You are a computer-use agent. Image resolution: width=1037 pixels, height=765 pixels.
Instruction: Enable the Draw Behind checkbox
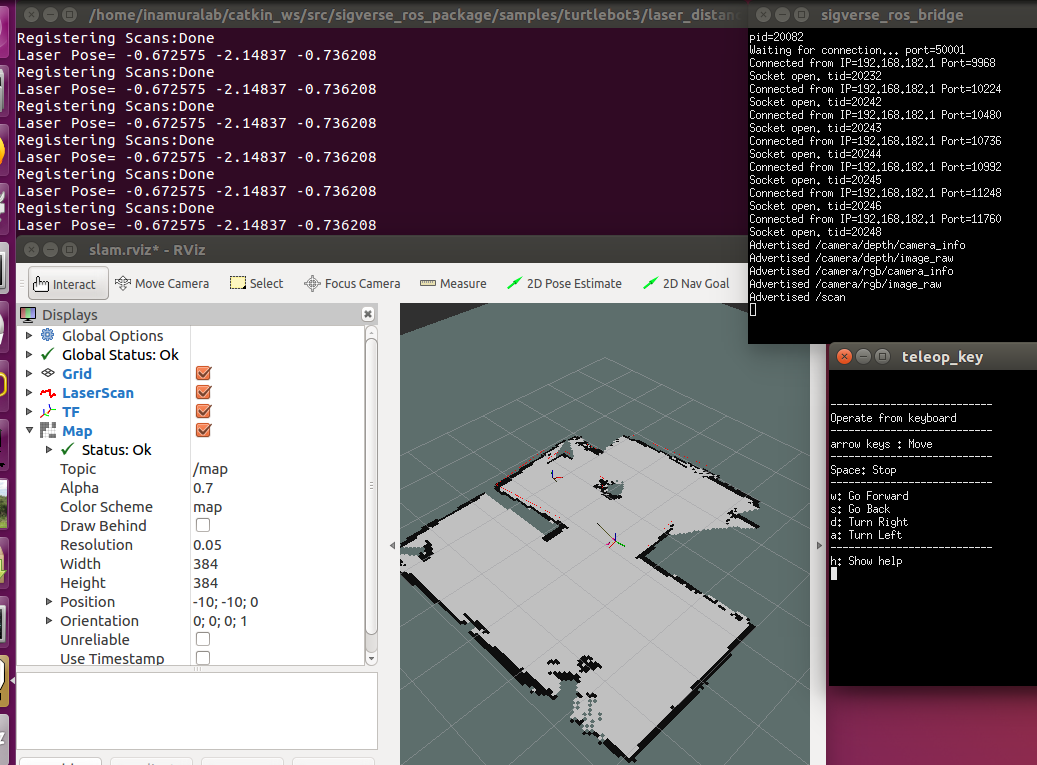[x=203, y=525]
